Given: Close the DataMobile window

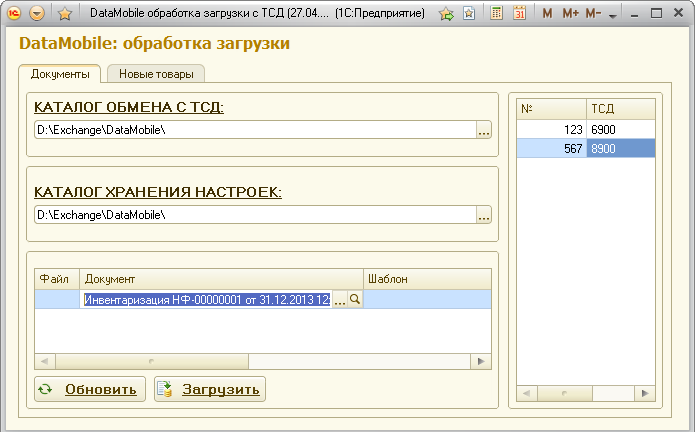Looking at the screenshot, I should click(x=679, y=13).
